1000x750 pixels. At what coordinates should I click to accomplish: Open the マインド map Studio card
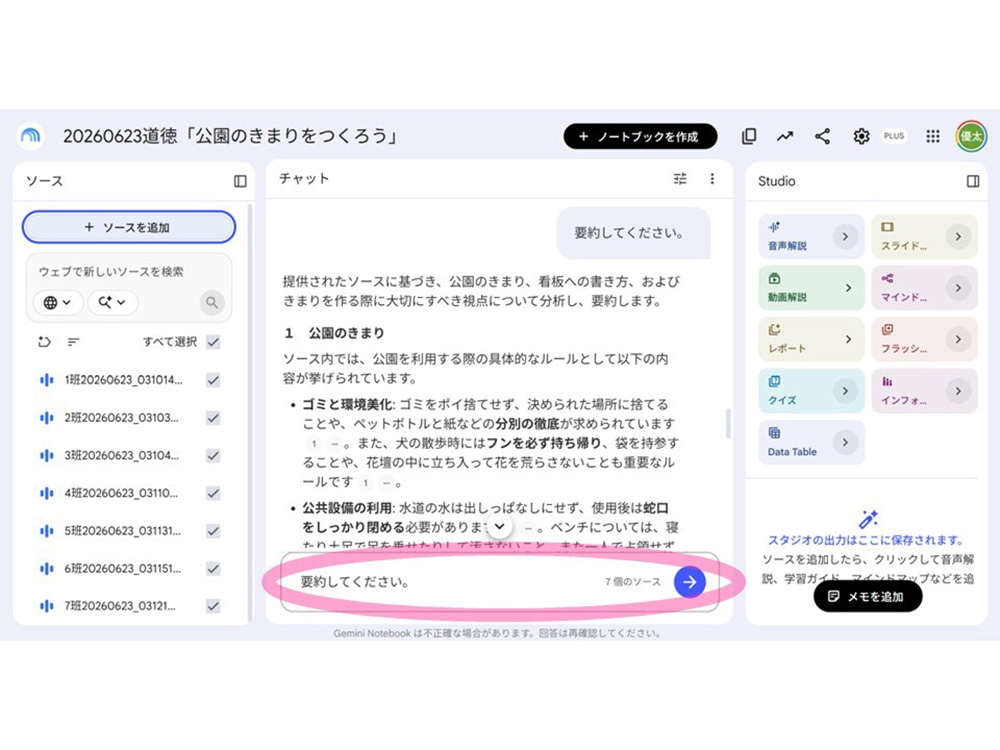pos(924,288)
